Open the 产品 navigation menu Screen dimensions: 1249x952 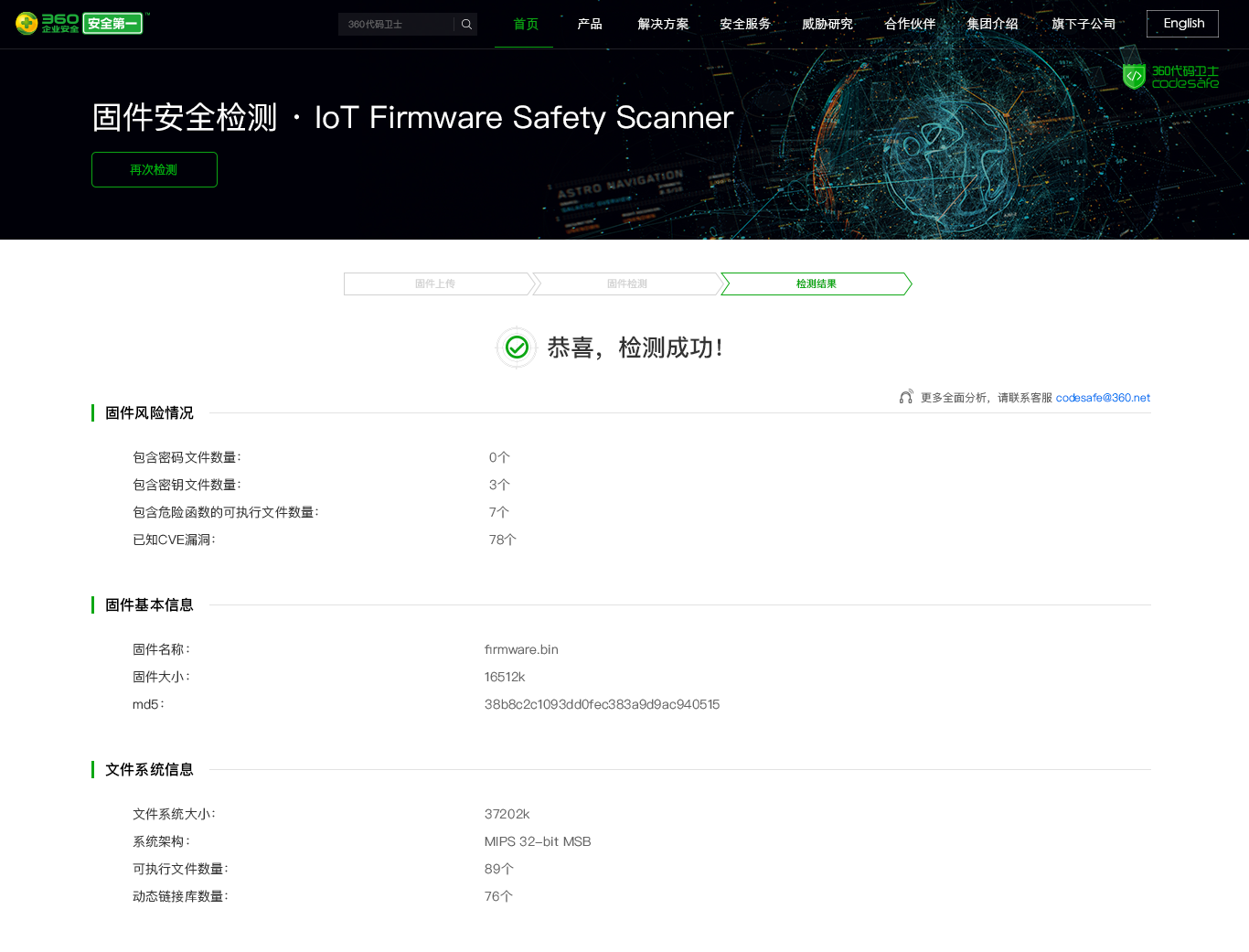pyautogui.click(x=590, y=24)
